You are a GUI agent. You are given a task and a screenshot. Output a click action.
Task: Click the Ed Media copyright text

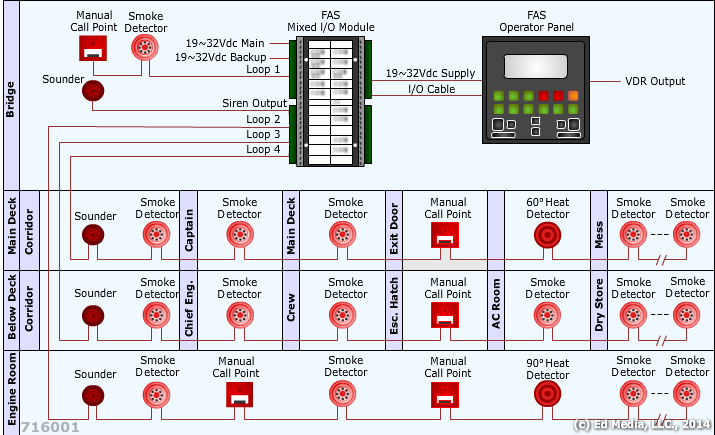click(x=641, y=425)
